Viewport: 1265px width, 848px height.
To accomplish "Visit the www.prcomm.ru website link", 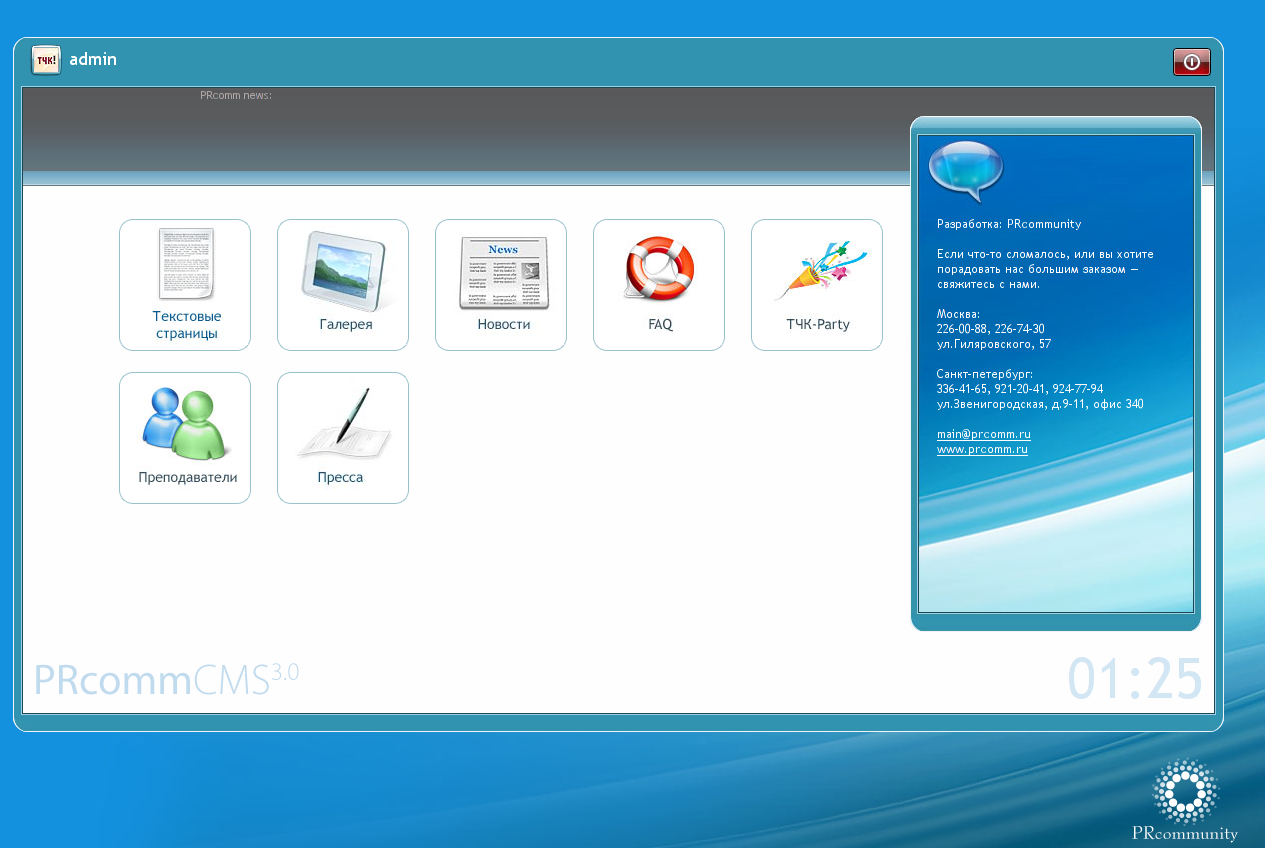I will coord(982,449).
